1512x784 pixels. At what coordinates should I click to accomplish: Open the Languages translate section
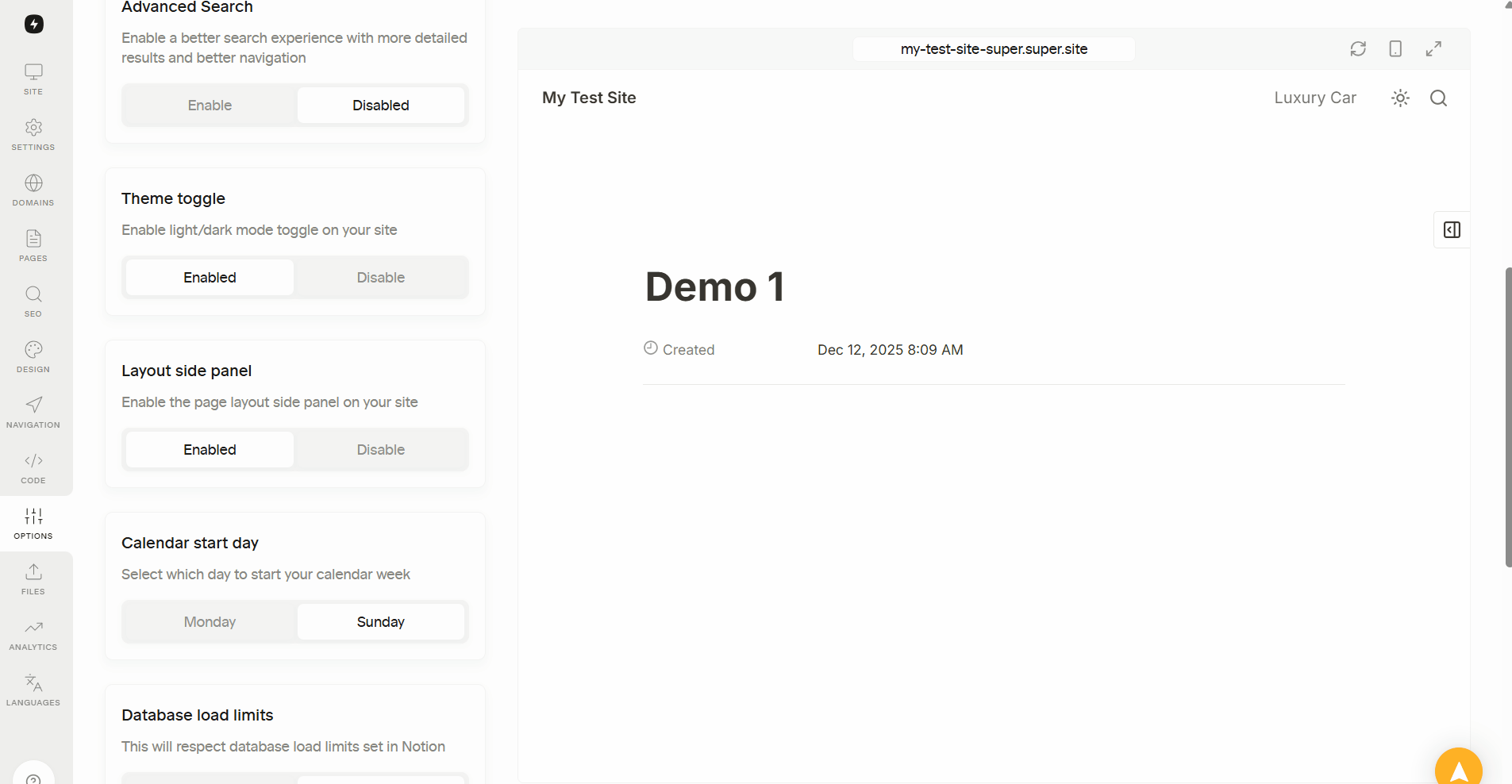33,690
